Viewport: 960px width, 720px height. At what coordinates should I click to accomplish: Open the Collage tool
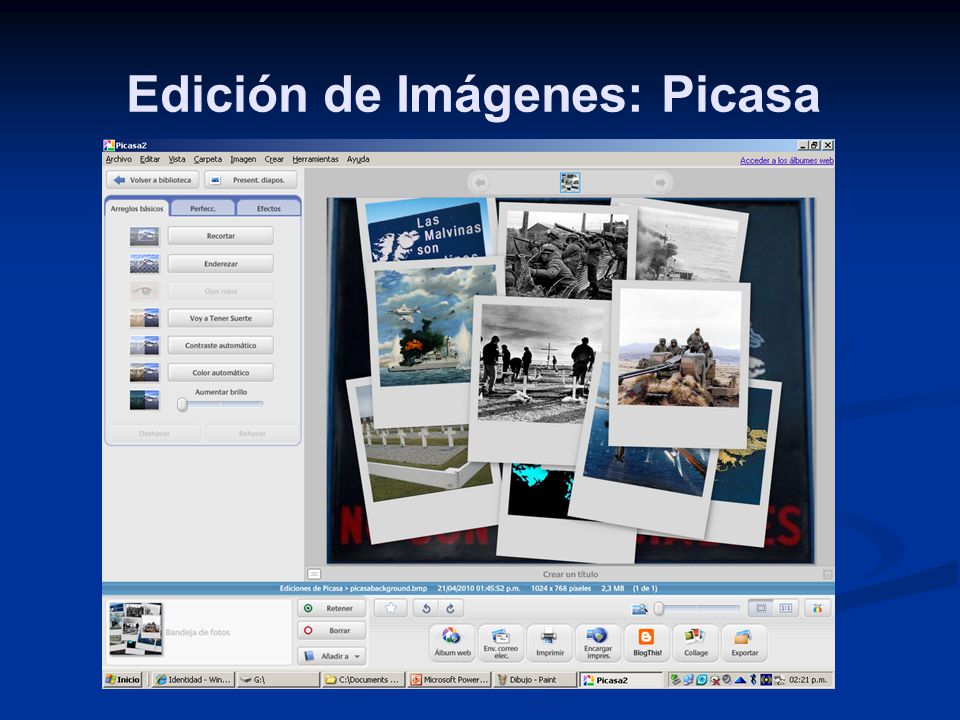tap(696, 642)
